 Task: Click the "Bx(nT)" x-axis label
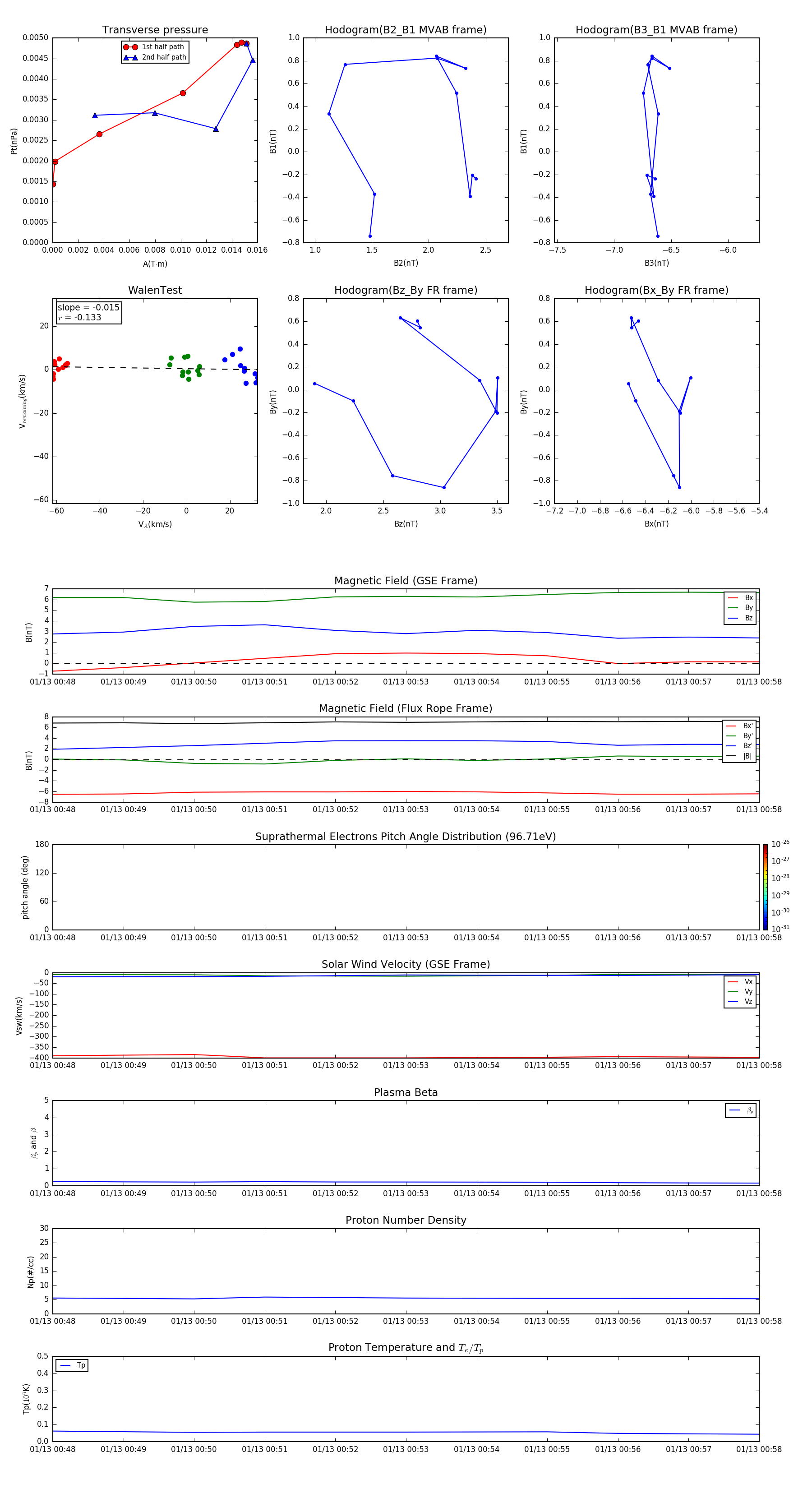tap(656, 524)
